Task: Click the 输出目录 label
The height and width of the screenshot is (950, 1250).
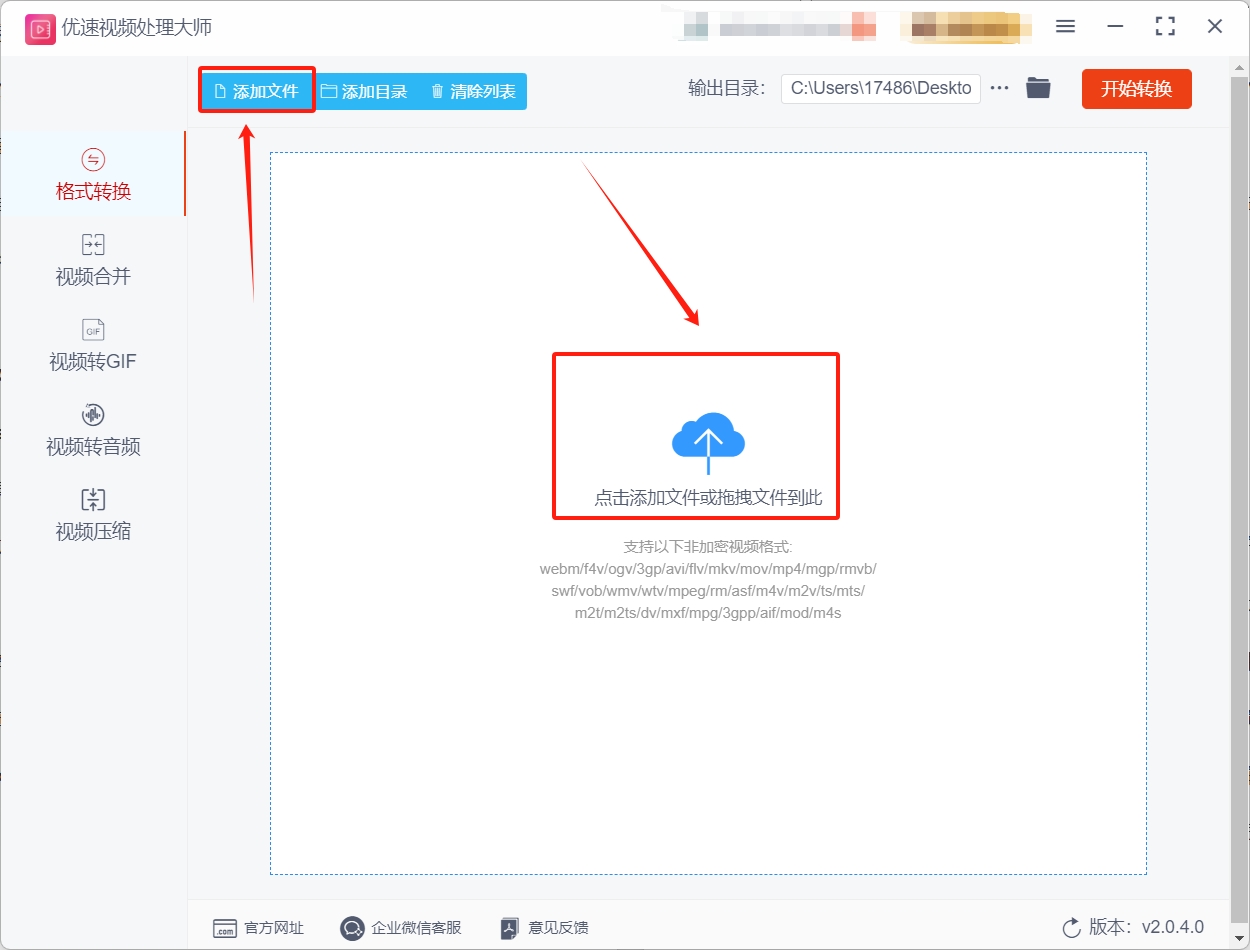Action: (726, 88)
